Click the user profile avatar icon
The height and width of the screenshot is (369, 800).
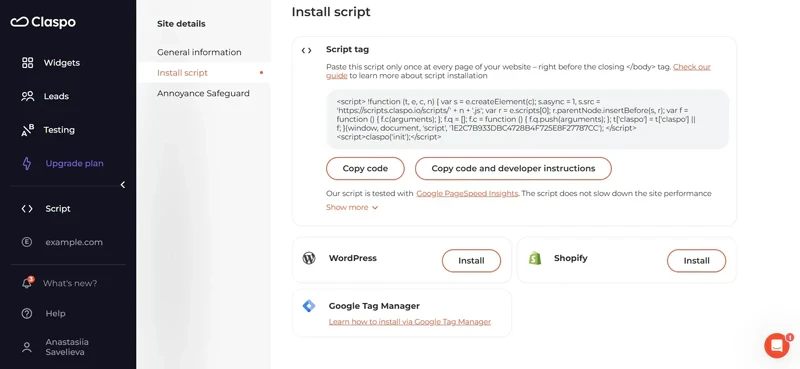pyautogui.click(x=27, y=348)
